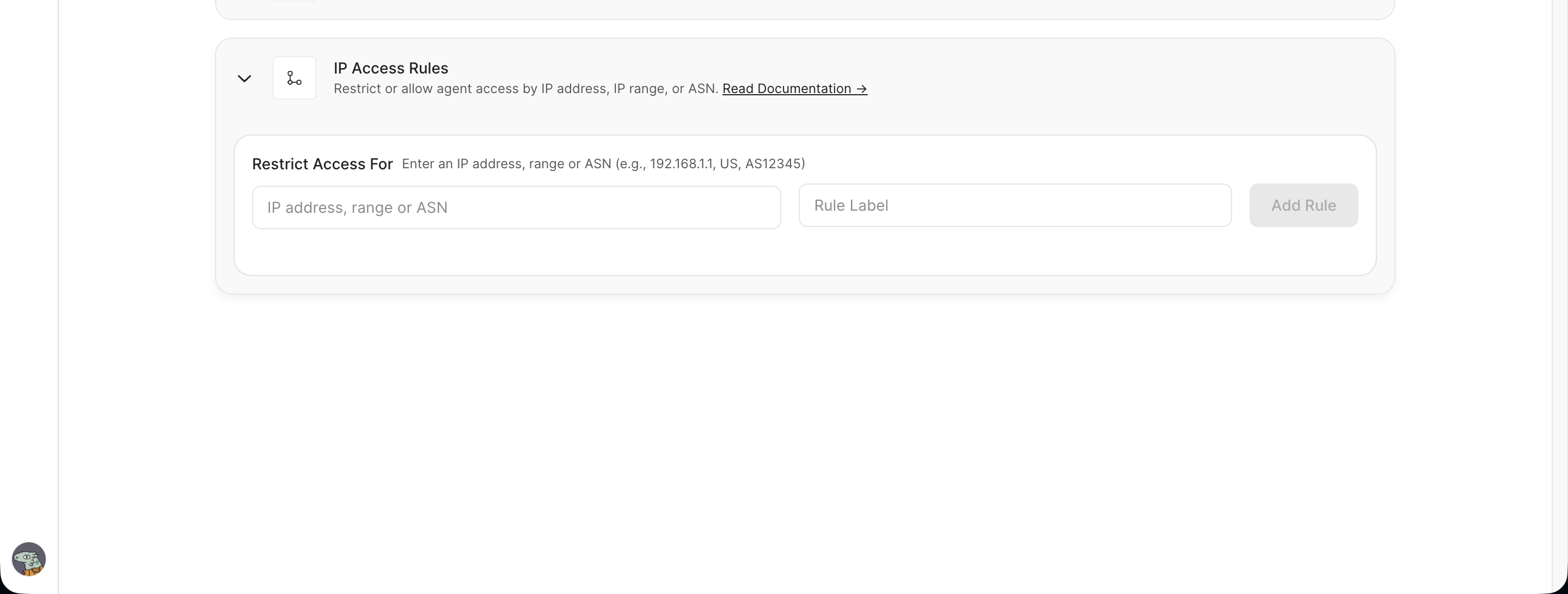
Task: Click the IP Access Rules heading
Action: (x=391, y=68)
